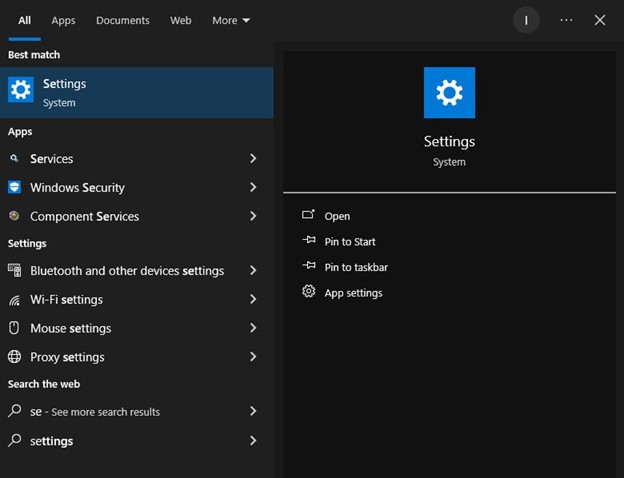The height and width of the screenshot is (478, 624).
Task: Switch to the Web search tab
Action: tap(181, 20)
